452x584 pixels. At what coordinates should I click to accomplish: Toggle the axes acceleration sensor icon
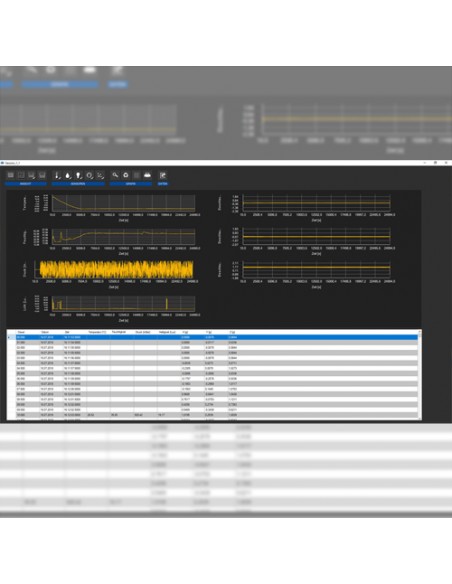(100, 175)
